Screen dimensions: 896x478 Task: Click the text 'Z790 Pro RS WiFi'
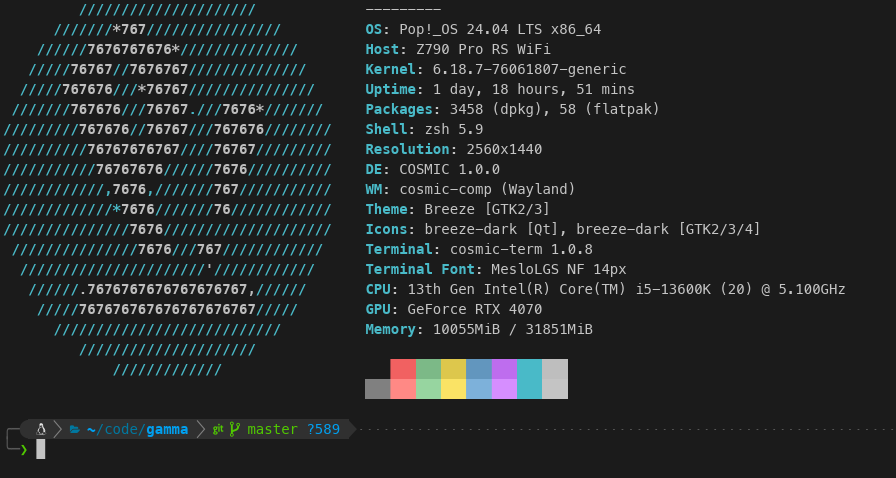pyautogui.click(x=483, y=50)
